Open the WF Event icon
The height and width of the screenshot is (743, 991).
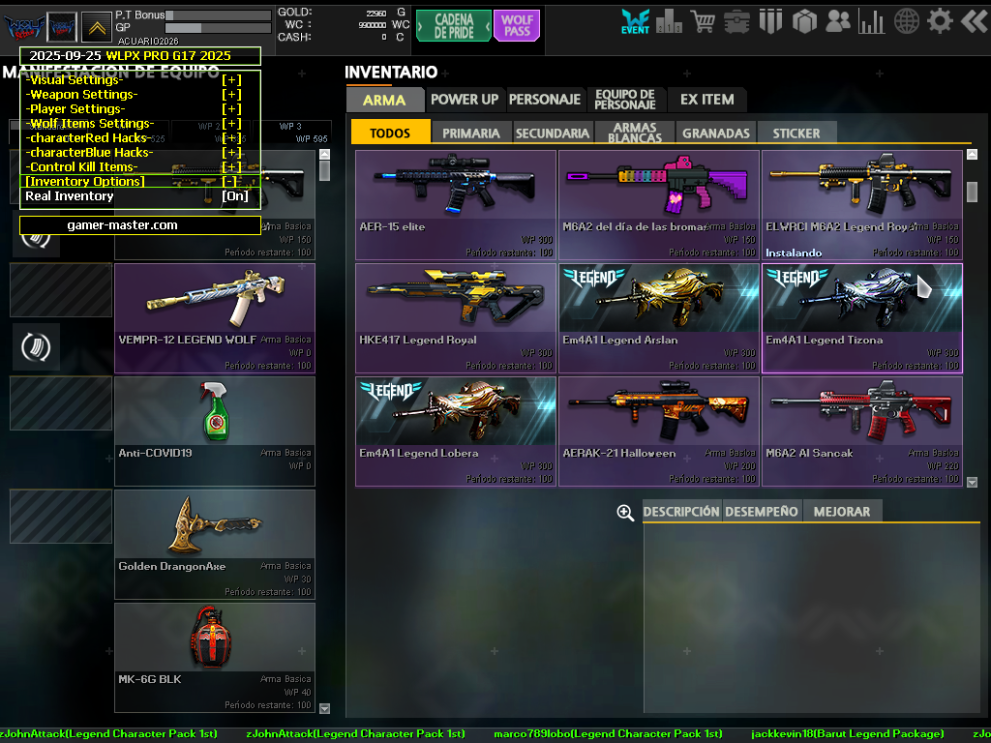[635, 22]
